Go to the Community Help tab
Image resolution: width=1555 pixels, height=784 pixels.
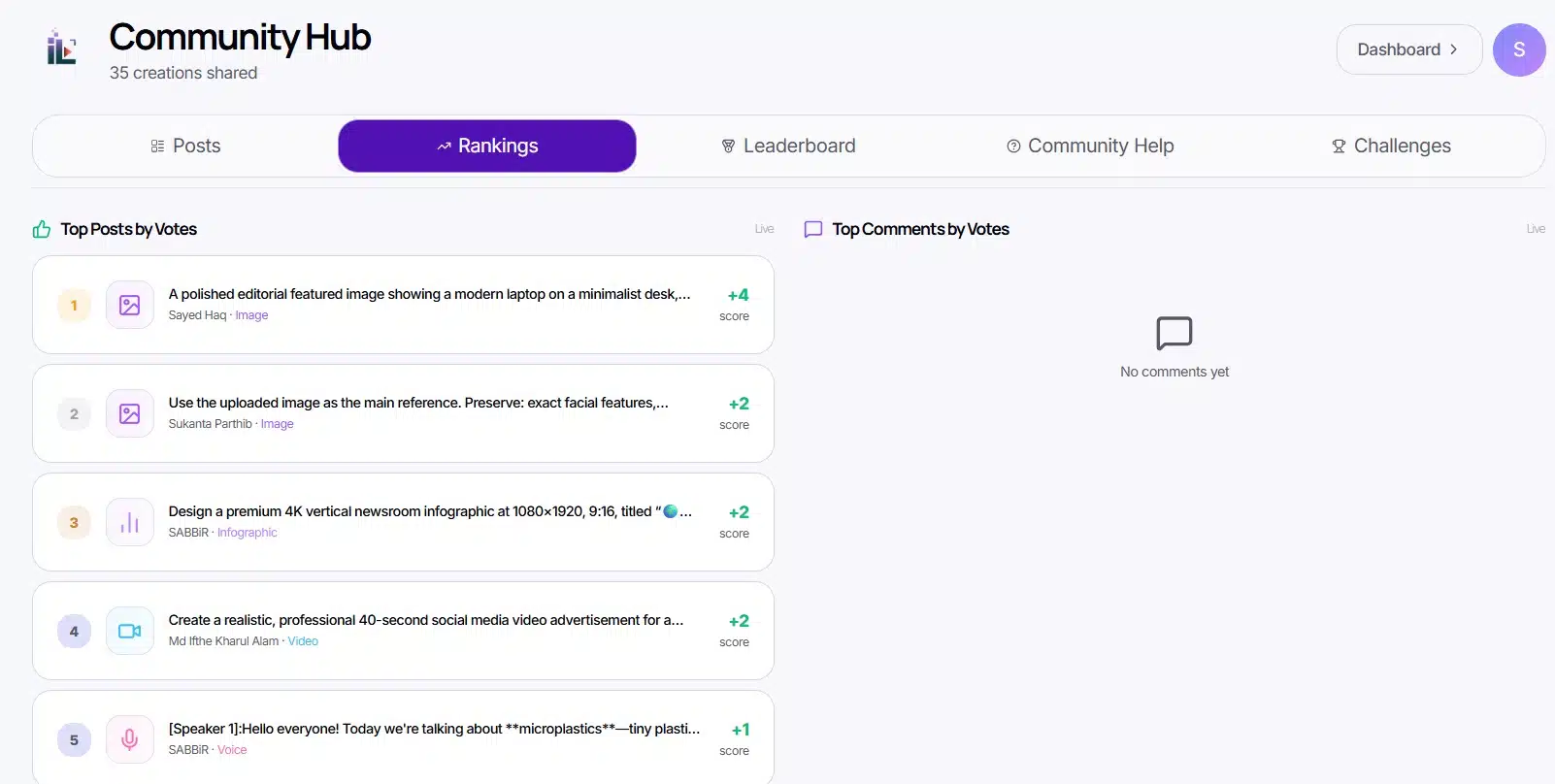click(1090, 146)
